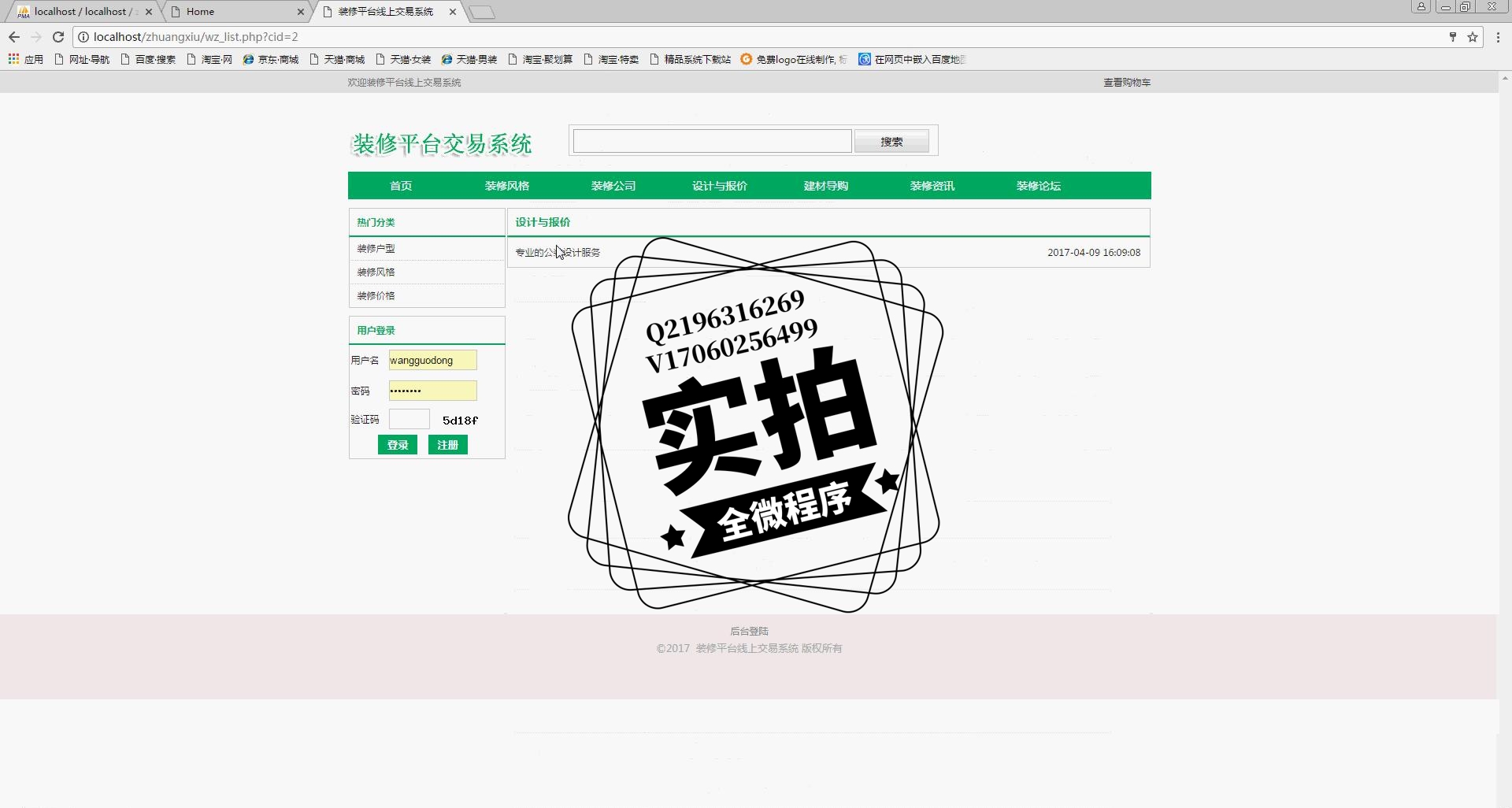Image resolution: width=1512 pixels, height=808 pixels.
Task: Click the Chrome user profile icon
Action: (x=1421, y=6)
